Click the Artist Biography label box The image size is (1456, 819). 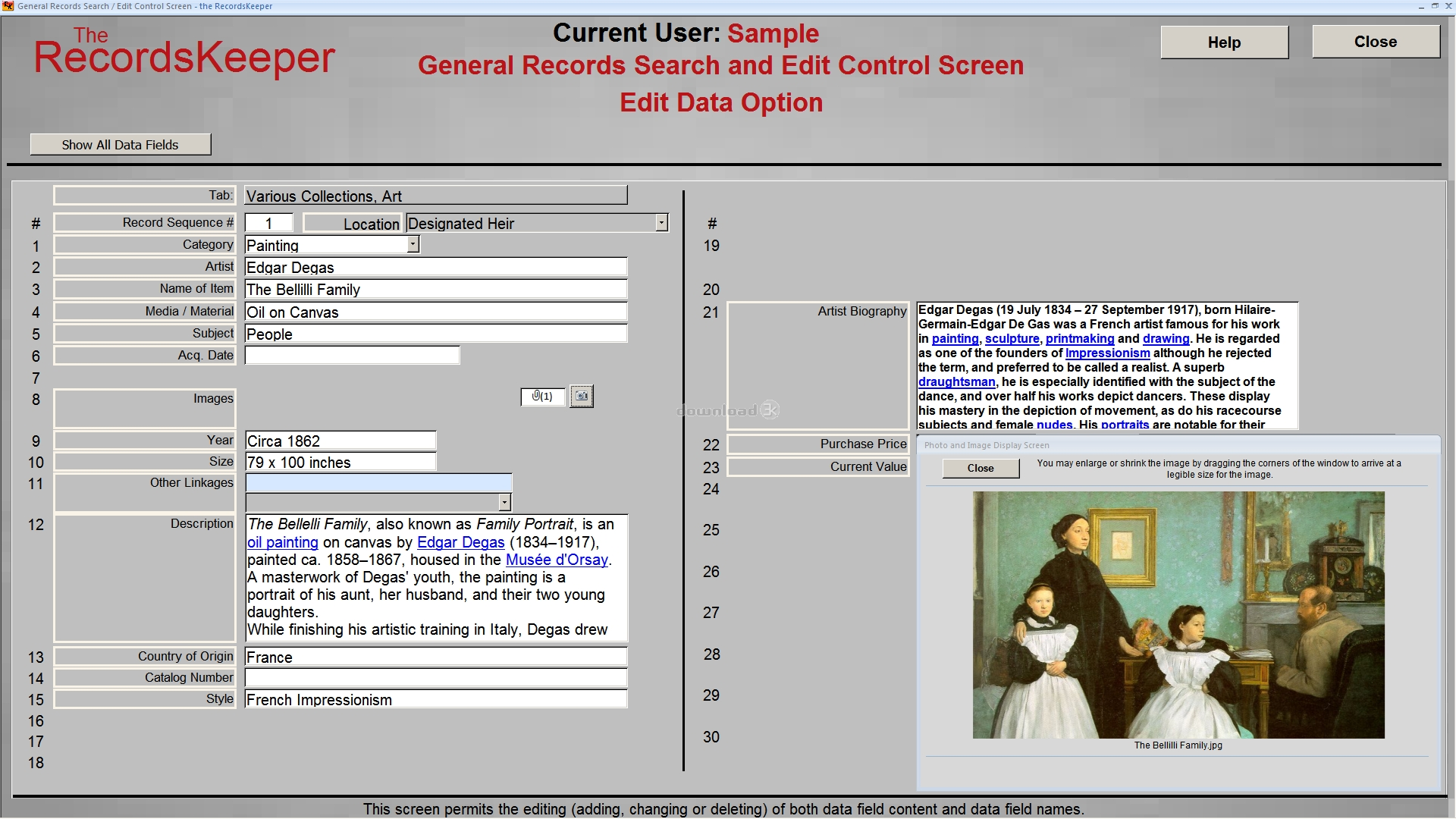pos(818,366)
